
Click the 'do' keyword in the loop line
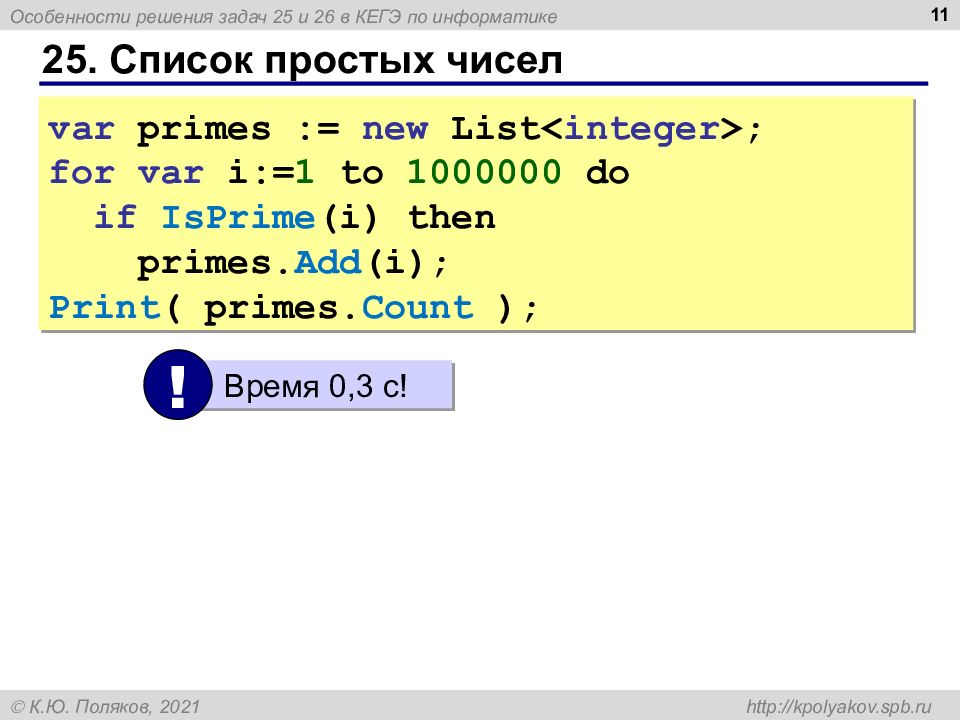(607, 173)
